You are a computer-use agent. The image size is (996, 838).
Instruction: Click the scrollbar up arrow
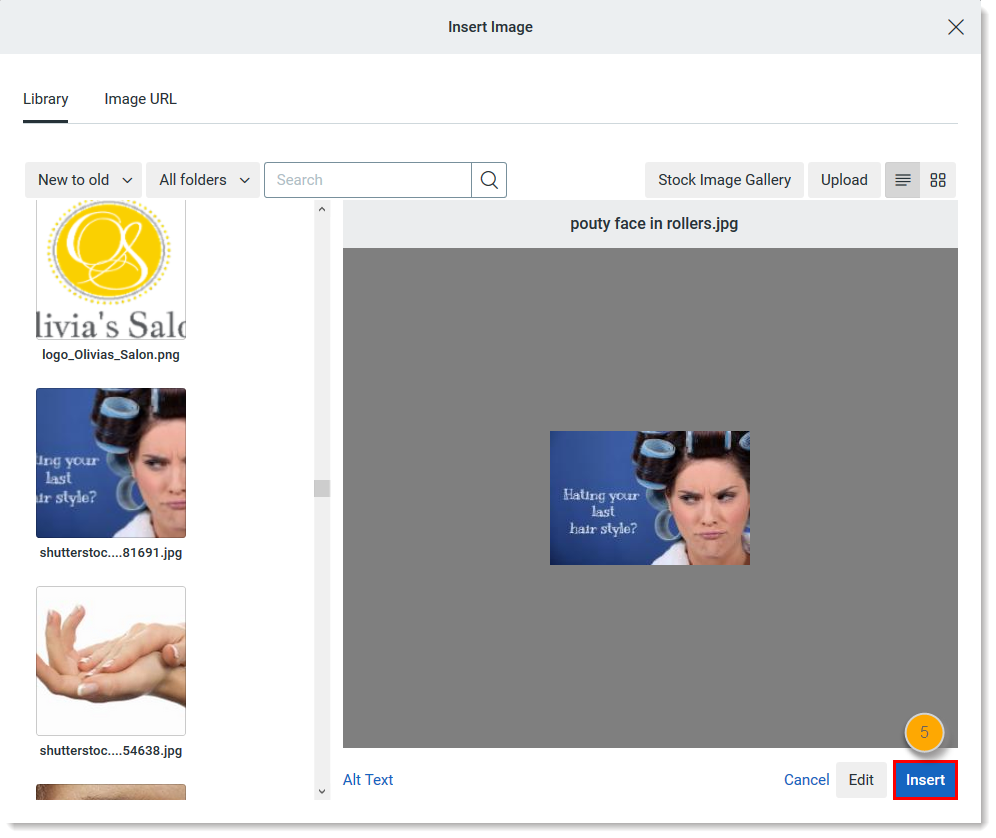322,209
